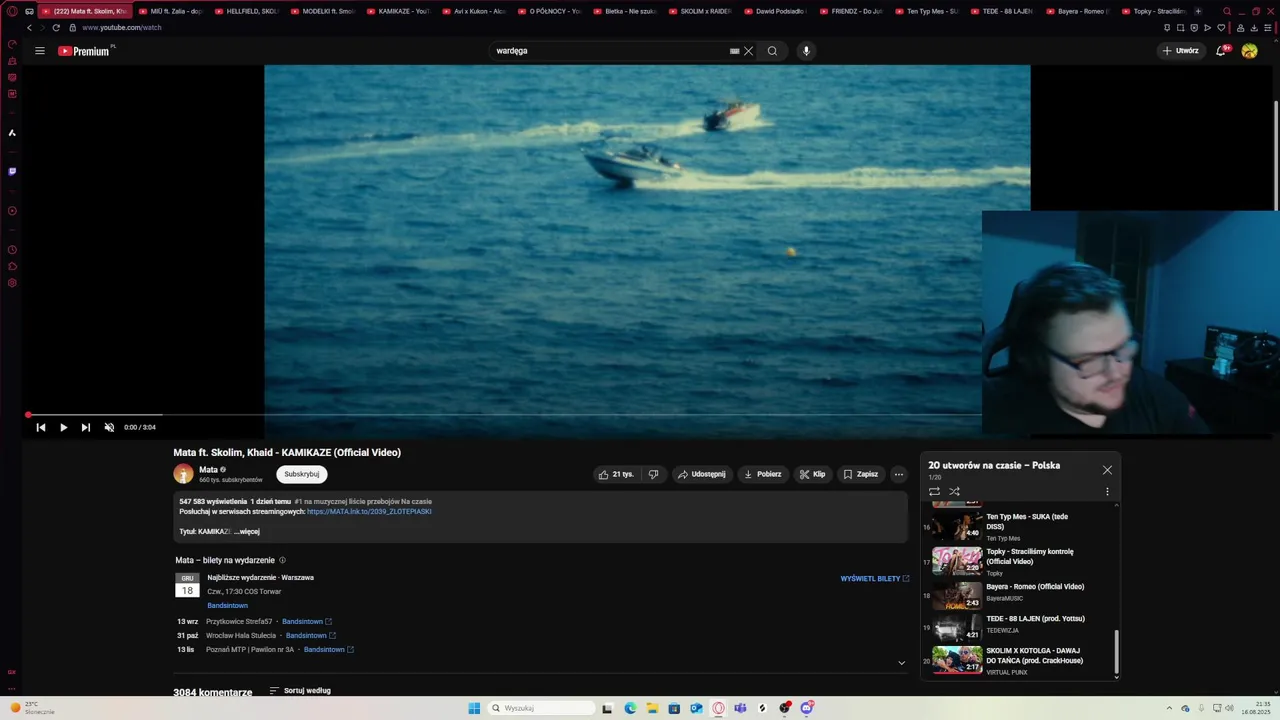Toggle playlist loop repeat
Image resolution: width=1280 pixels, height=720 pixels.
[934, 491]
